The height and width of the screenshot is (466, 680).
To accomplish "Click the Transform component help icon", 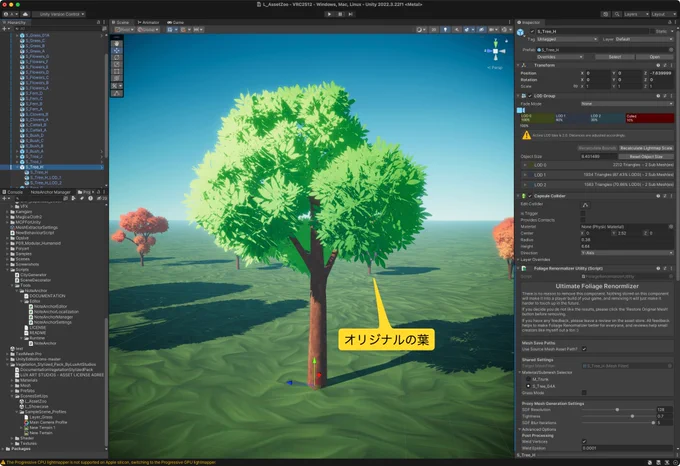I will click(658, 65).
